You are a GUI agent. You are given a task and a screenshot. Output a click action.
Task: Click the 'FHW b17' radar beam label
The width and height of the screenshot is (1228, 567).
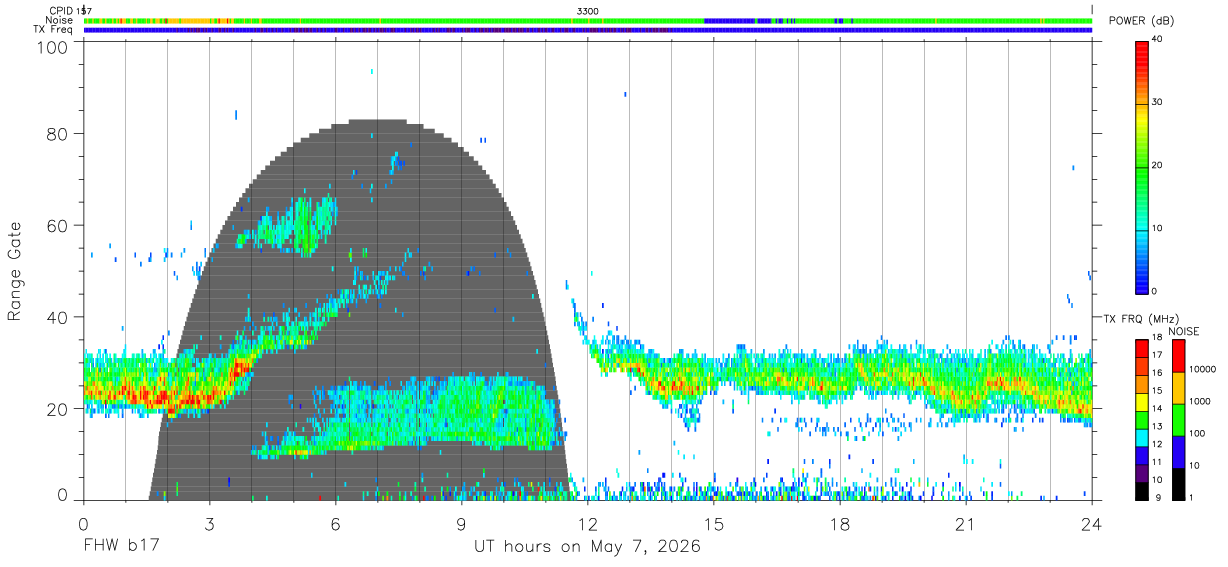pyautogui.click(x=120, y=547)
